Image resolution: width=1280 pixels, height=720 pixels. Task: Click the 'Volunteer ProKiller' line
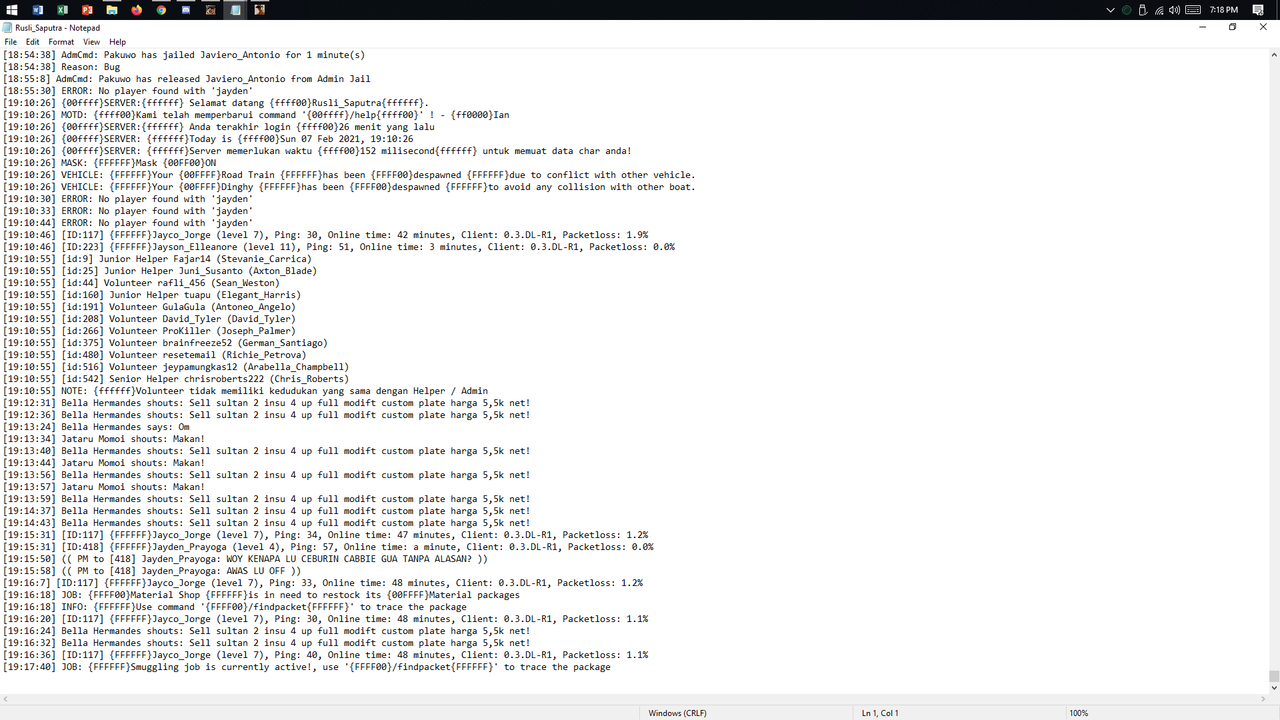pos(149,331)
